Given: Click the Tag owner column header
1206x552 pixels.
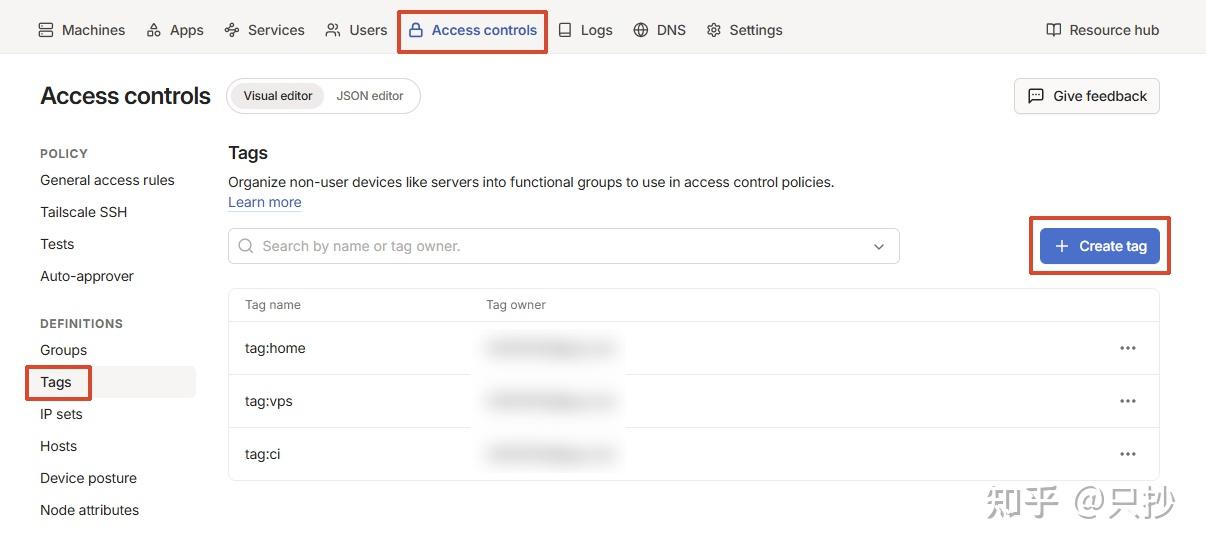Looking at the screenshot, I should [x=516, y=305].
